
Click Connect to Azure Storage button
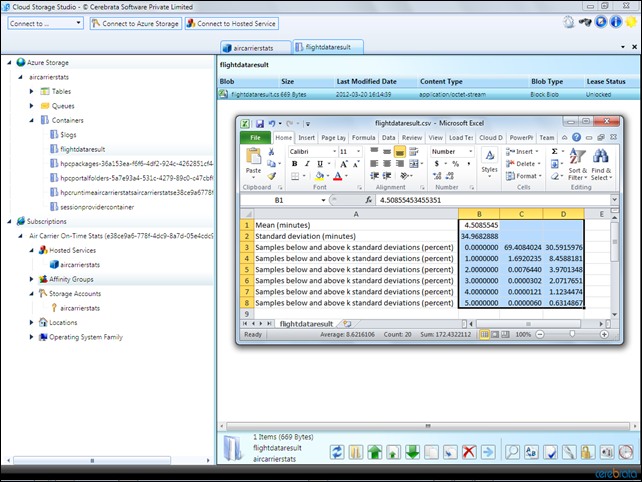point(136,23)
